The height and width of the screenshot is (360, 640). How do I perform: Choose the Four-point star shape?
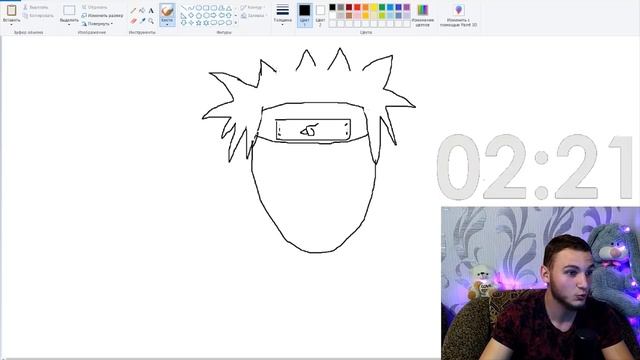click(x=191, y=22)
